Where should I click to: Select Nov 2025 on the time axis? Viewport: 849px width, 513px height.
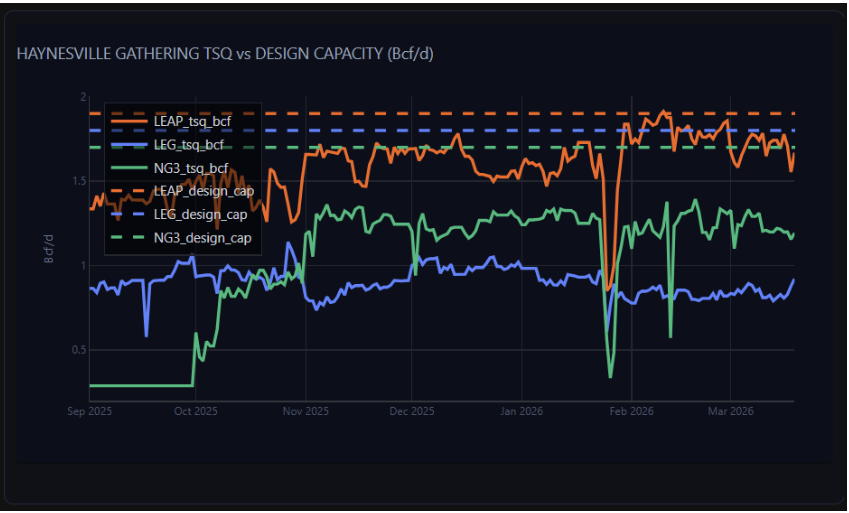pos(305,411)
